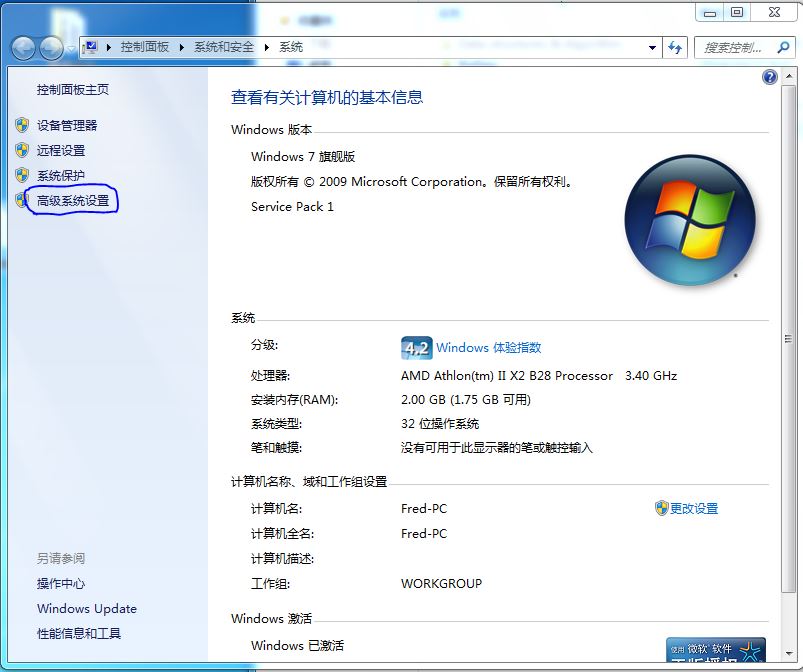
Task: Open 控制面板主页 link
Action: point(73,90)
